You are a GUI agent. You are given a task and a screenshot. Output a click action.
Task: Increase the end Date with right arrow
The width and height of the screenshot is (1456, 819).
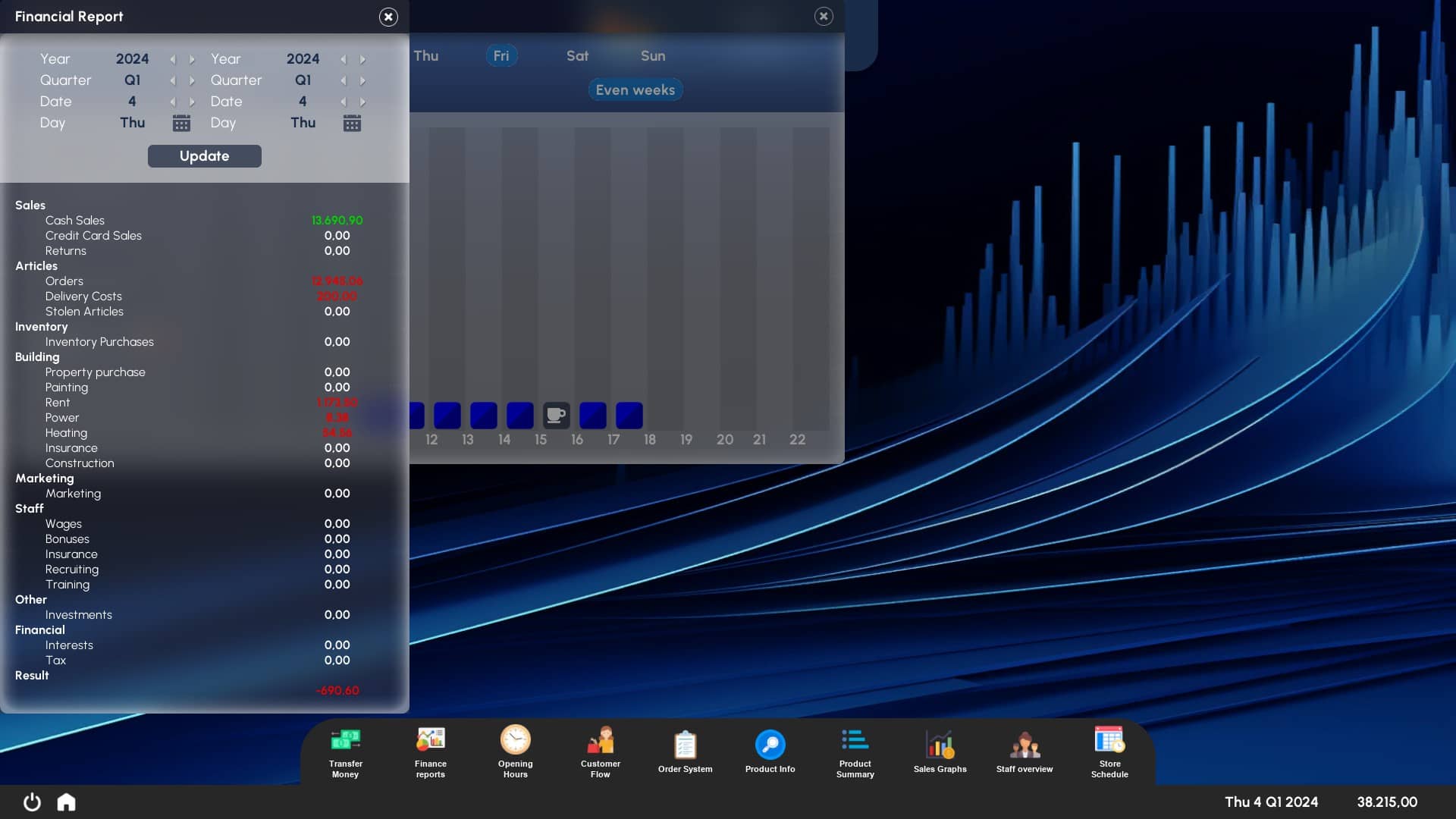point(363,102)
